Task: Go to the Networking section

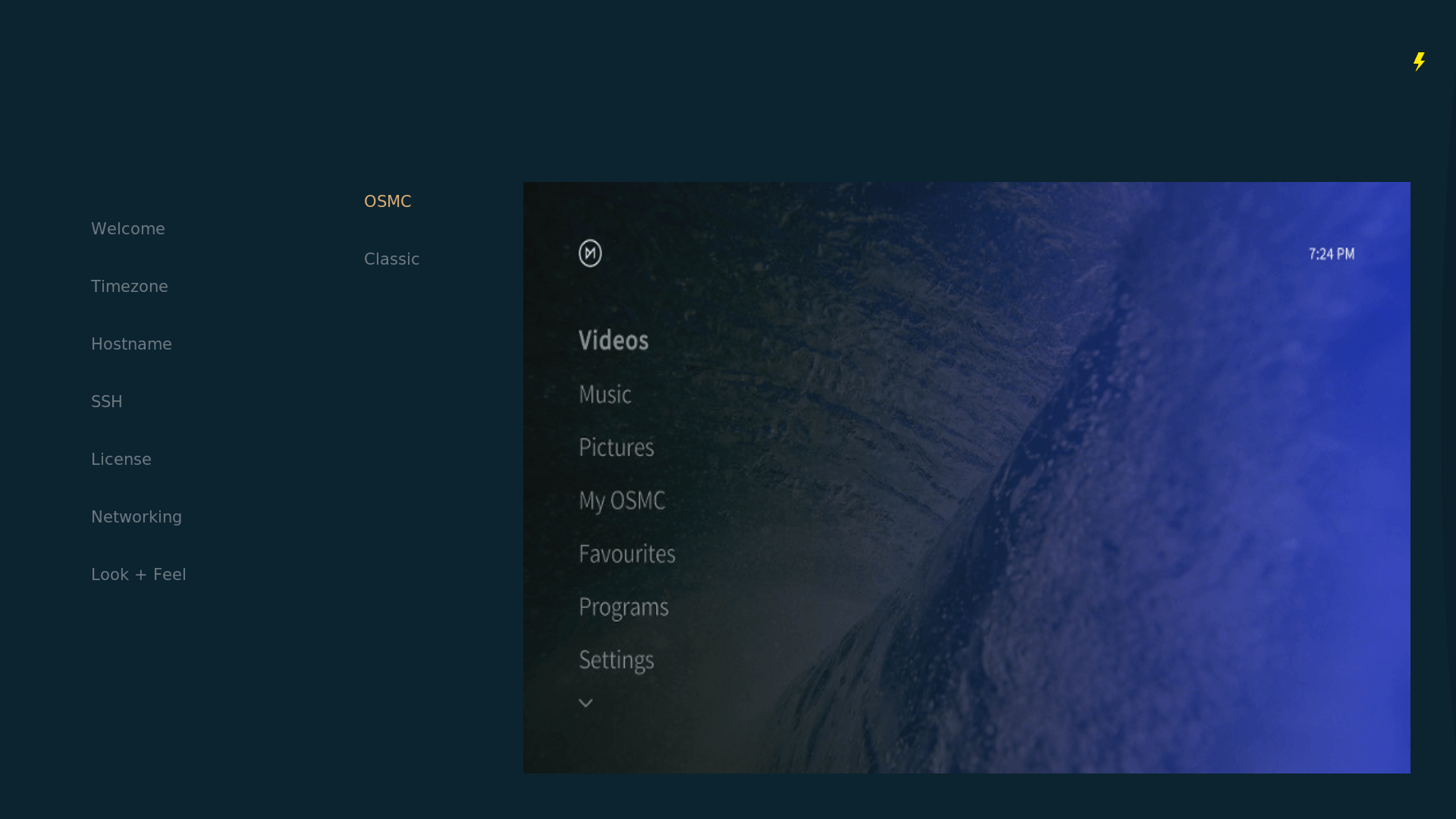Action: point(136,517)
